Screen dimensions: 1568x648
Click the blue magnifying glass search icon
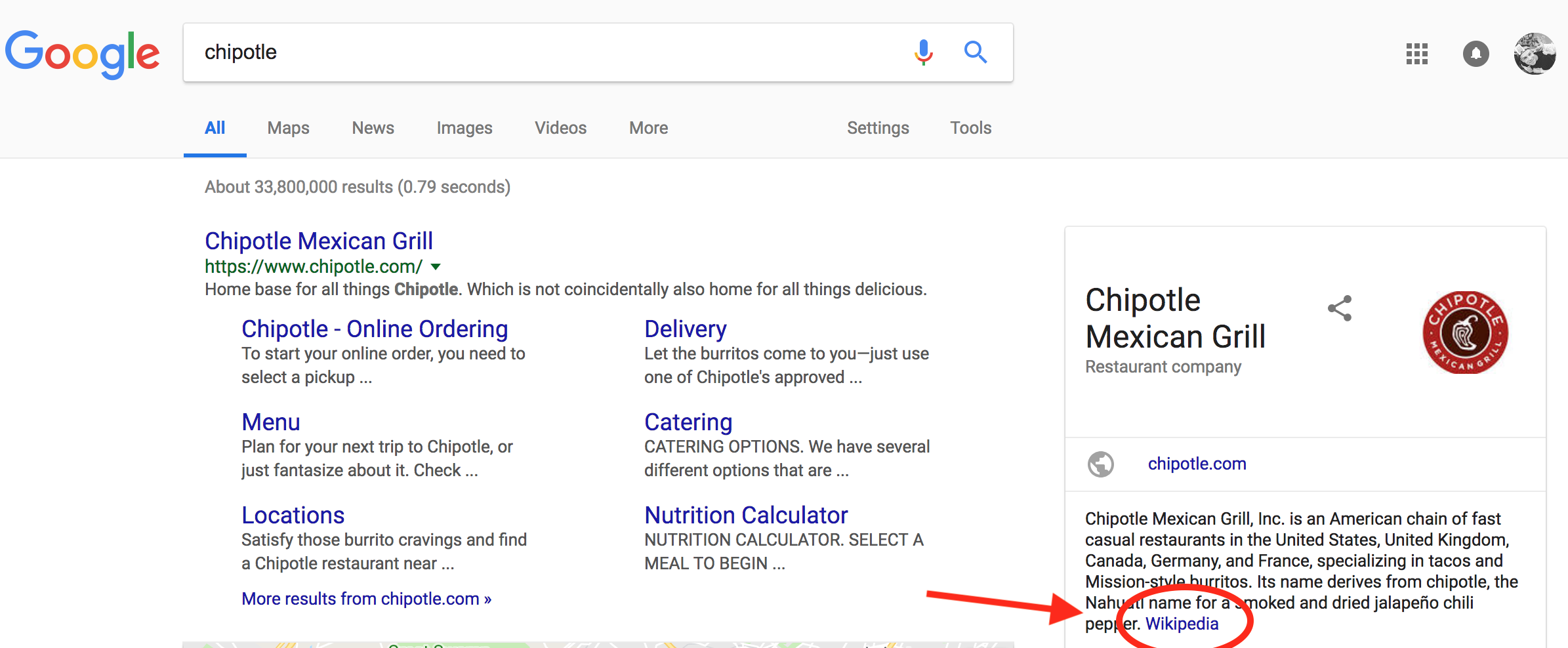[x=976, y=52]
